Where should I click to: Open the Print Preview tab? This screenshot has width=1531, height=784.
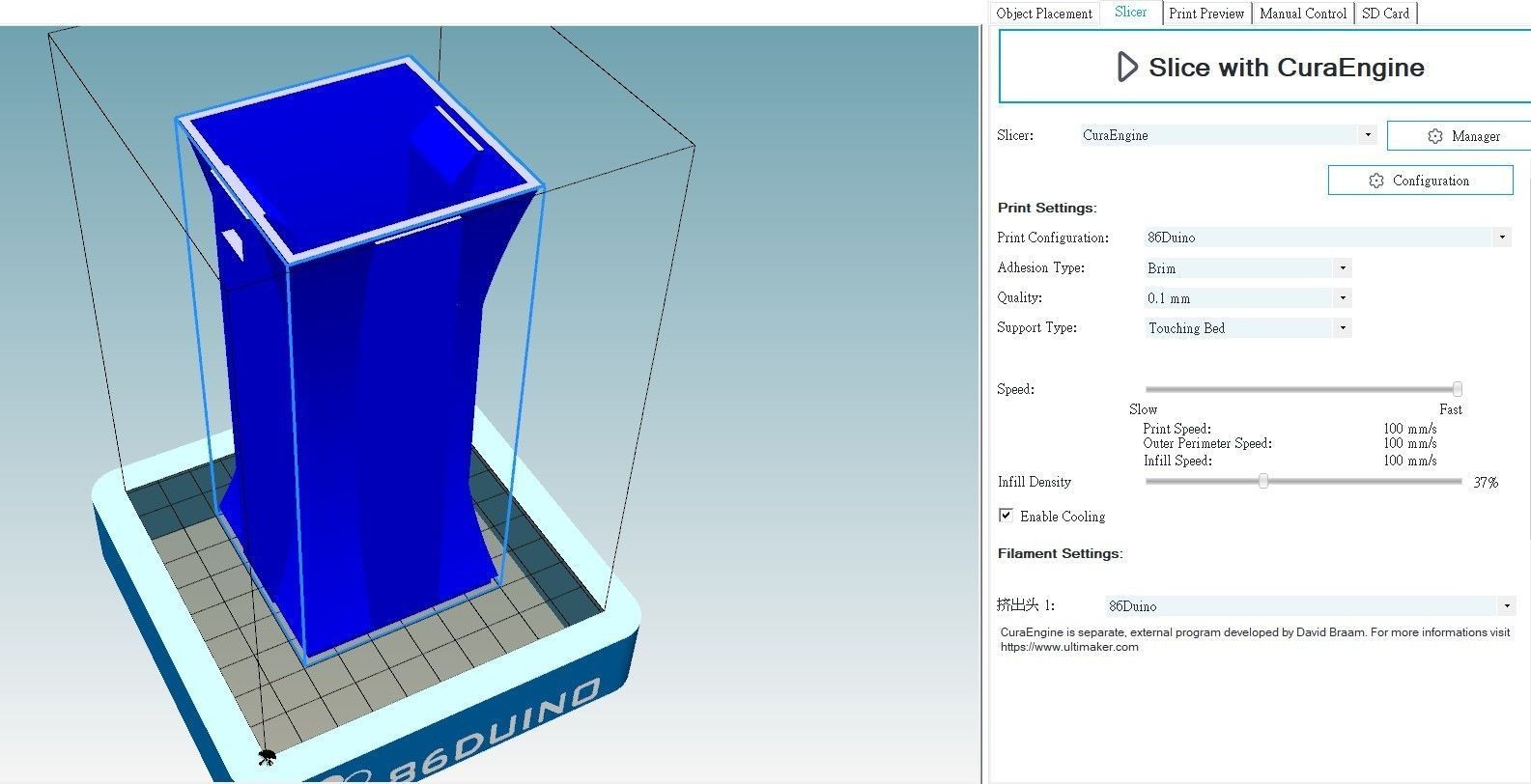[x=1206, y=14]
